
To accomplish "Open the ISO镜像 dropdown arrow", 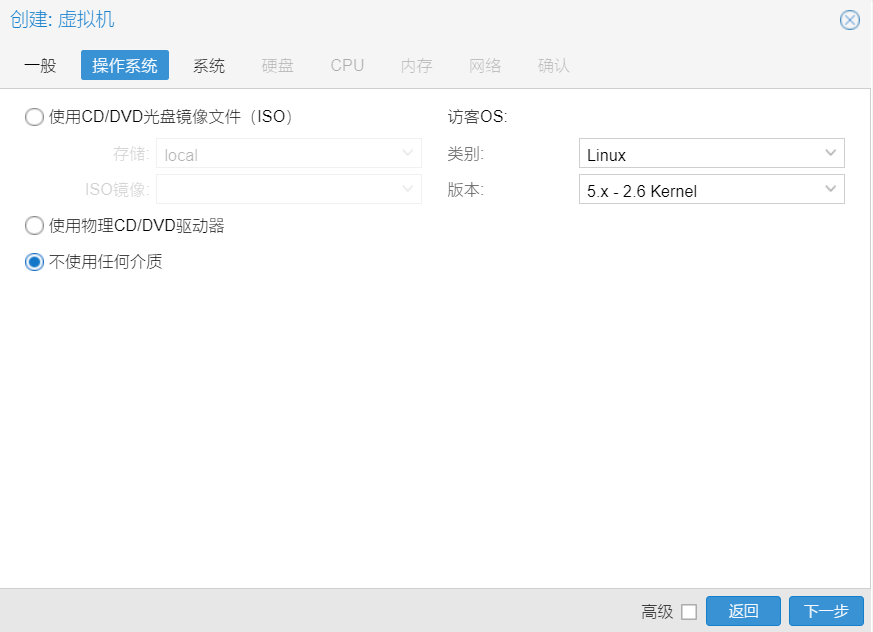I will coord(408,189).
